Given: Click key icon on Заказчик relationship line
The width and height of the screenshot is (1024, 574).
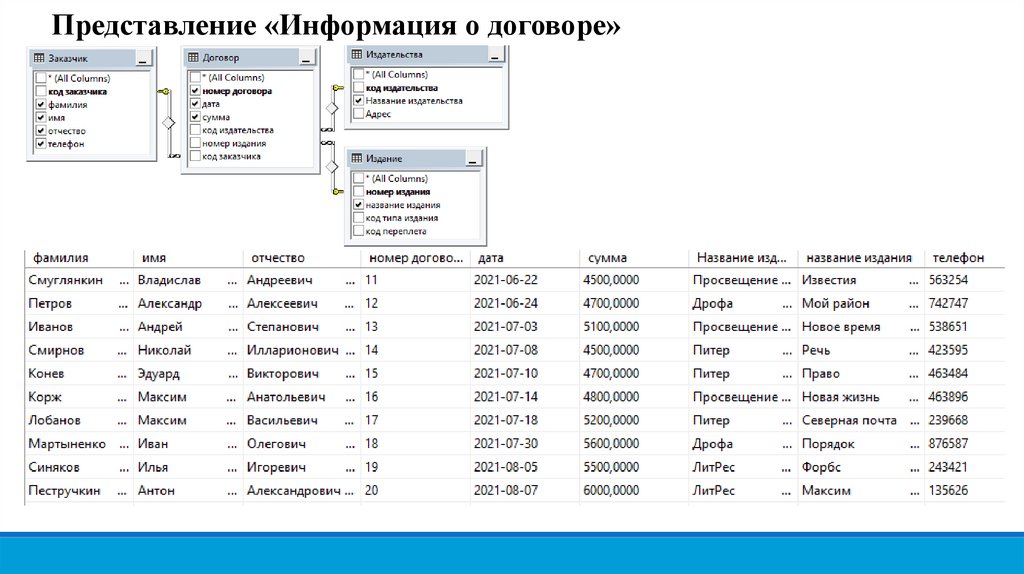Looking at the screenshot, I should tap(165, 92).
